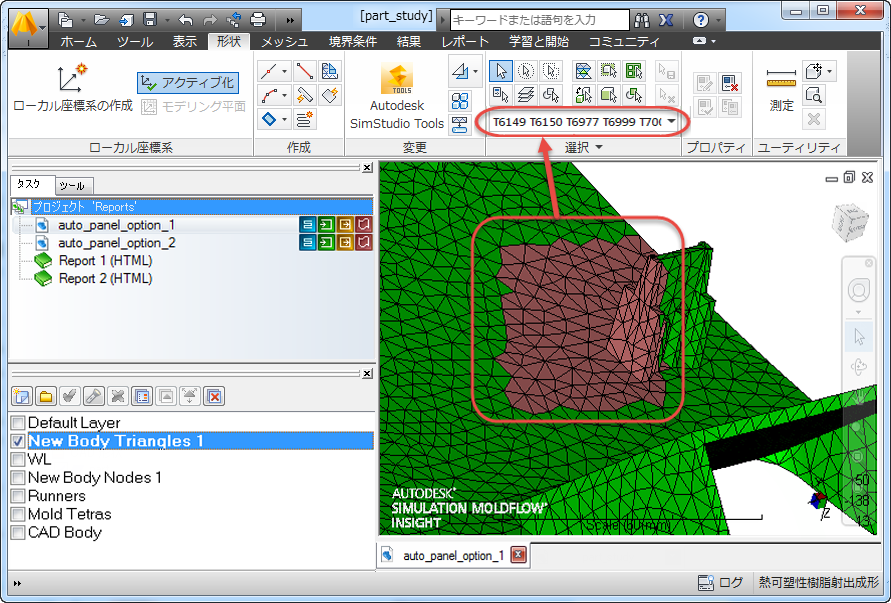Select the ツール panel tab
Image resolution: width=891 pixels, height=603 pixels.
tap(72, 186)
